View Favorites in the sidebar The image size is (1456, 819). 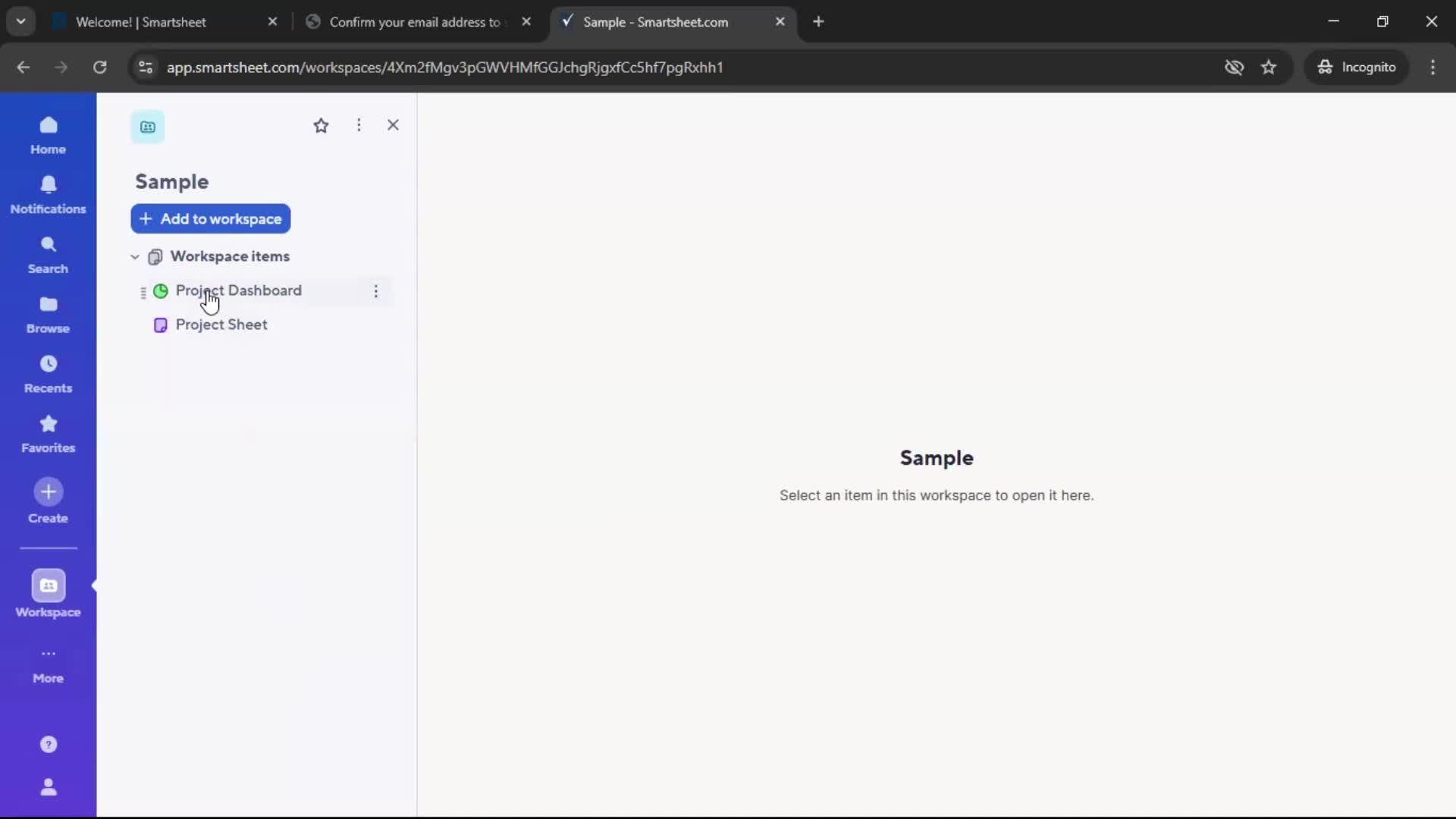tap(48, 433)
